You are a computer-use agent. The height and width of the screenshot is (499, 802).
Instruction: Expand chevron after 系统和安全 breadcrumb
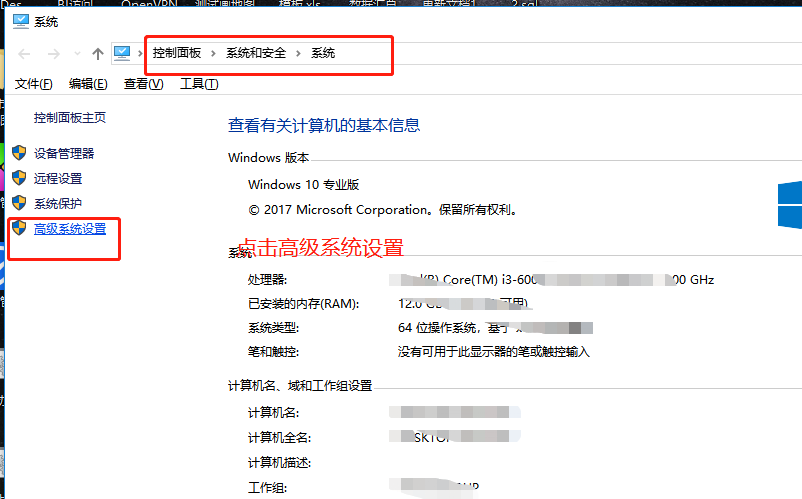click(x=298, y=53)
